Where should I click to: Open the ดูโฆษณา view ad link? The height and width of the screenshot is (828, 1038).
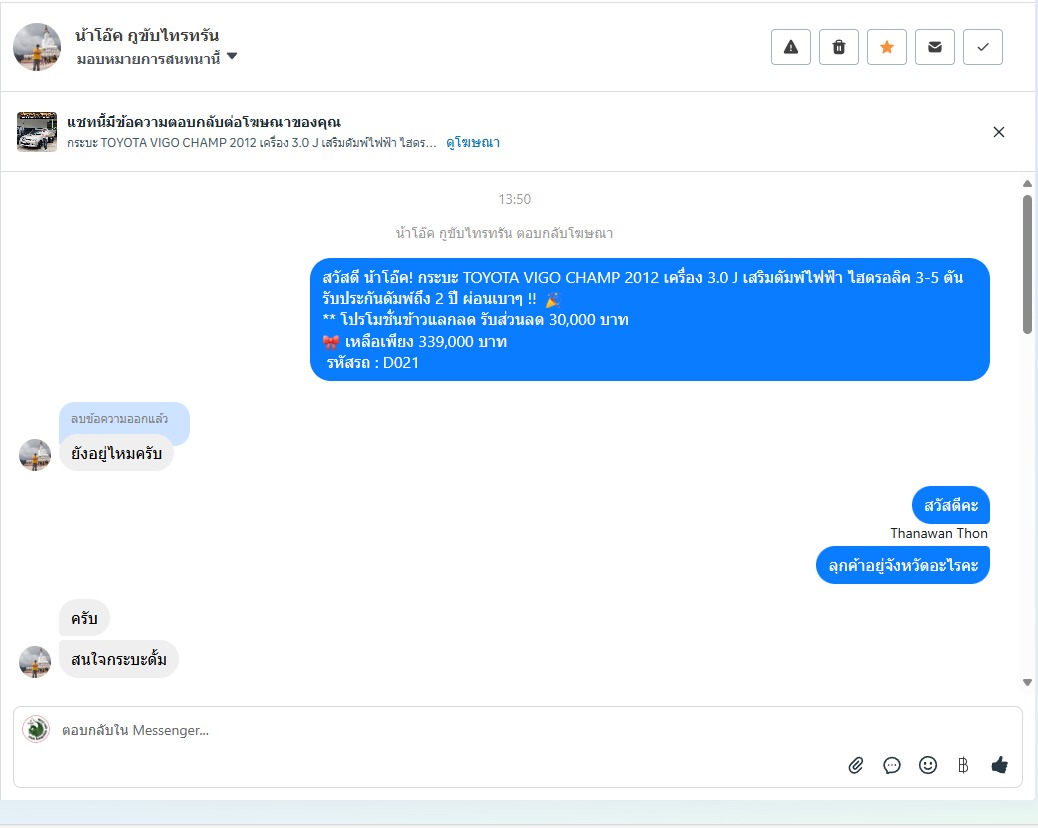[x=473, y=142]
